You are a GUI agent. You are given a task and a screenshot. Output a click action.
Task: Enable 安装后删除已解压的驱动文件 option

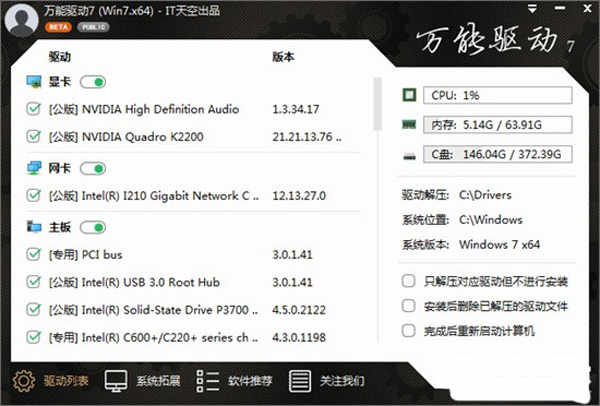point(409,306)
